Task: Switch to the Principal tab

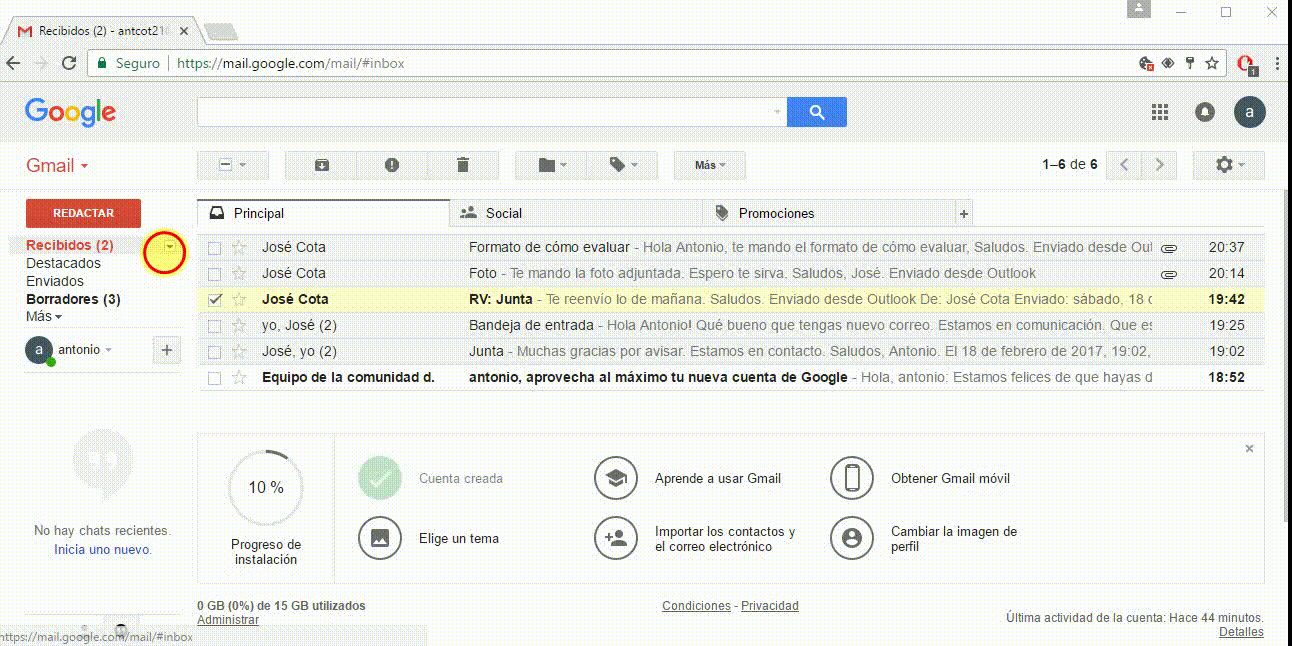Action: point(324,213)
